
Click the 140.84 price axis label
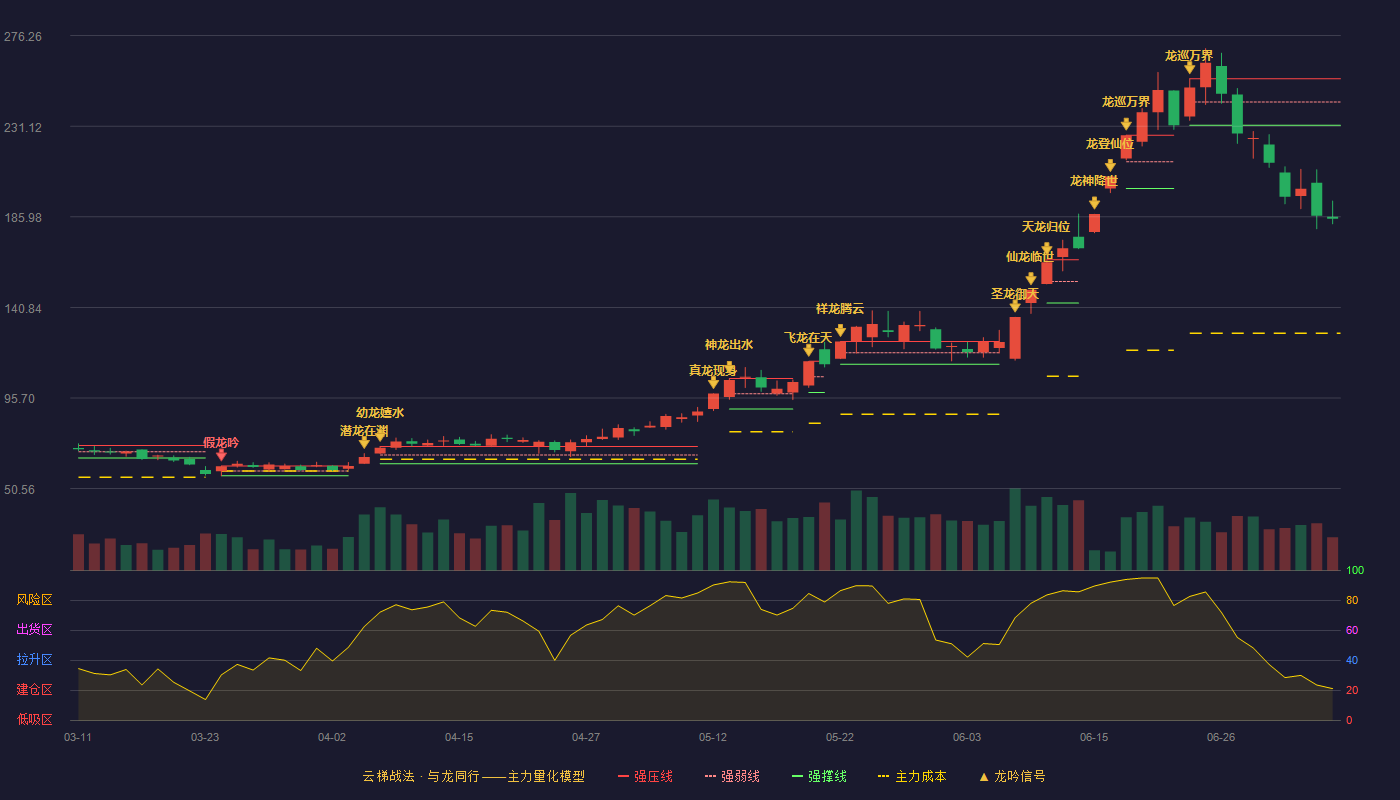coord(23,308)
